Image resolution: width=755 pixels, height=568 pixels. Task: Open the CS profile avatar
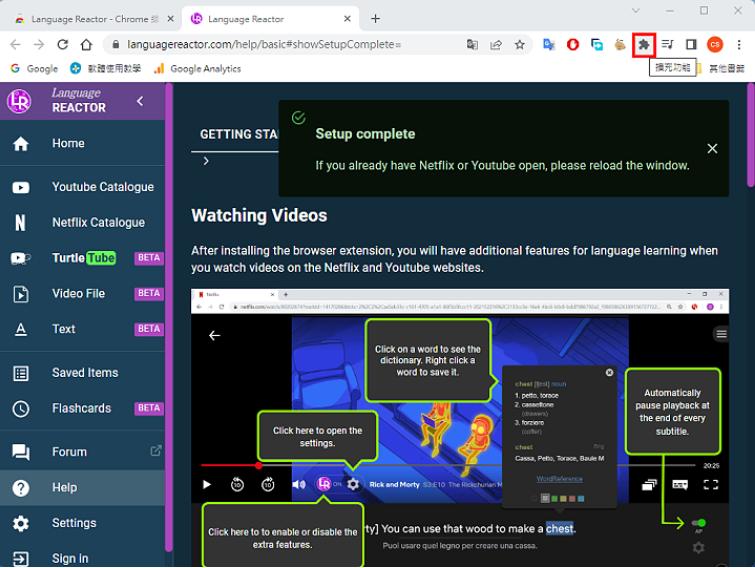715,45
